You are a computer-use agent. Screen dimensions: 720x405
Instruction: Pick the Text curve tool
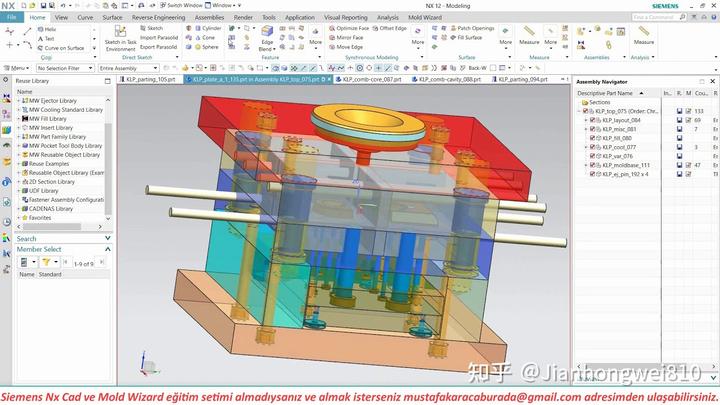coord(46,39)
